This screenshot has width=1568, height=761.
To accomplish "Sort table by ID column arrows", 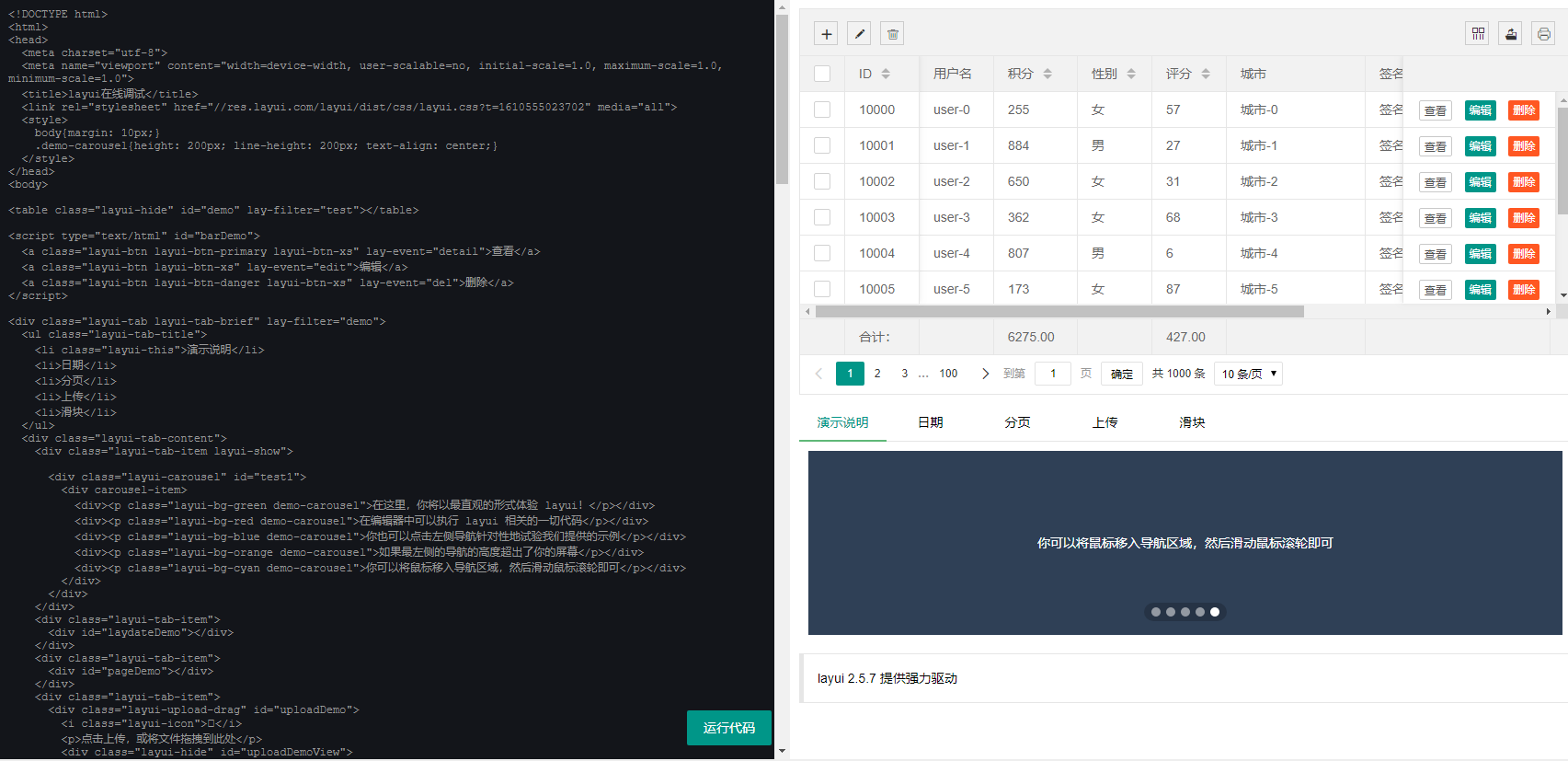I will pyautogui.click(x=886, y=74).
